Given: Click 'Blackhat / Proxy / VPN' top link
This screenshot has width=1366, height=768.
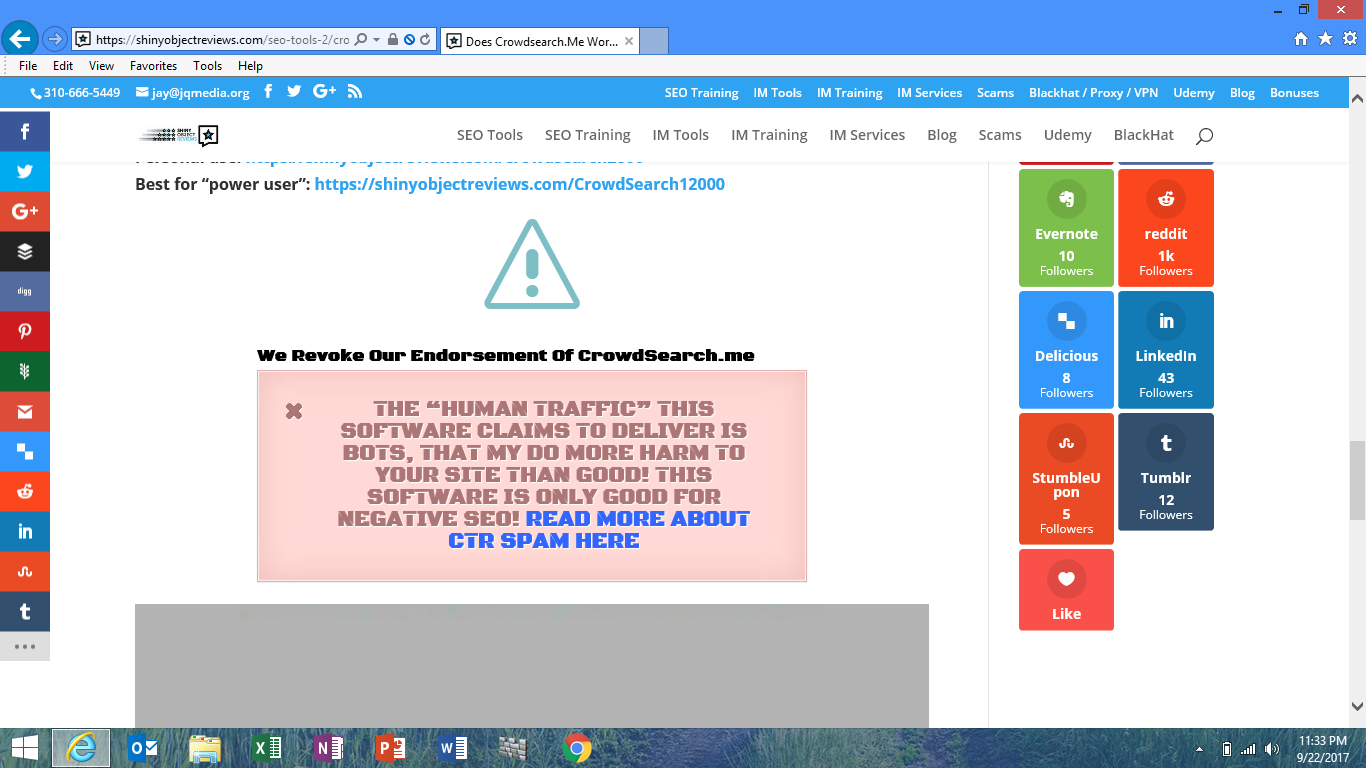Looking at the screenshot, I should 1093,93.
